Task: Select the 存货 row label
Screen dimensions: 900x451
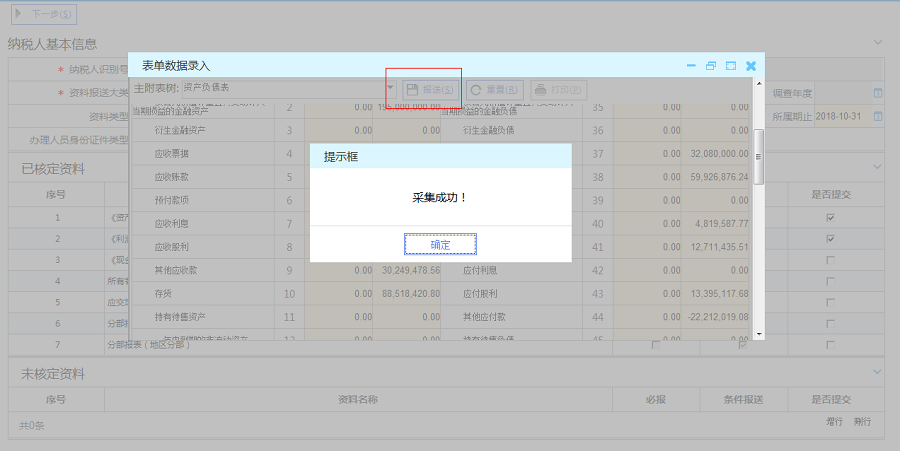Action: 163,294
